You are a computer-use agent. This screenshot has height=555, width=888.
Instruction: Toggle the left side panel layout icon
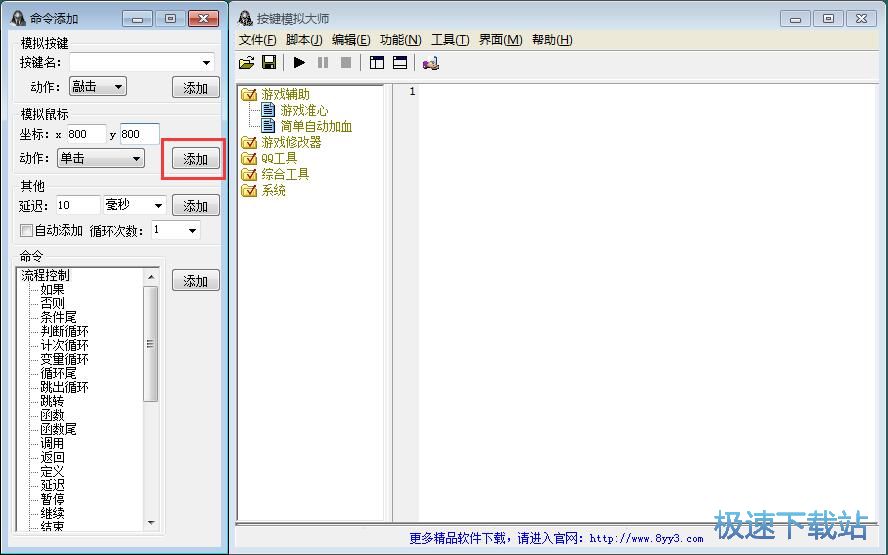point(377,63)
